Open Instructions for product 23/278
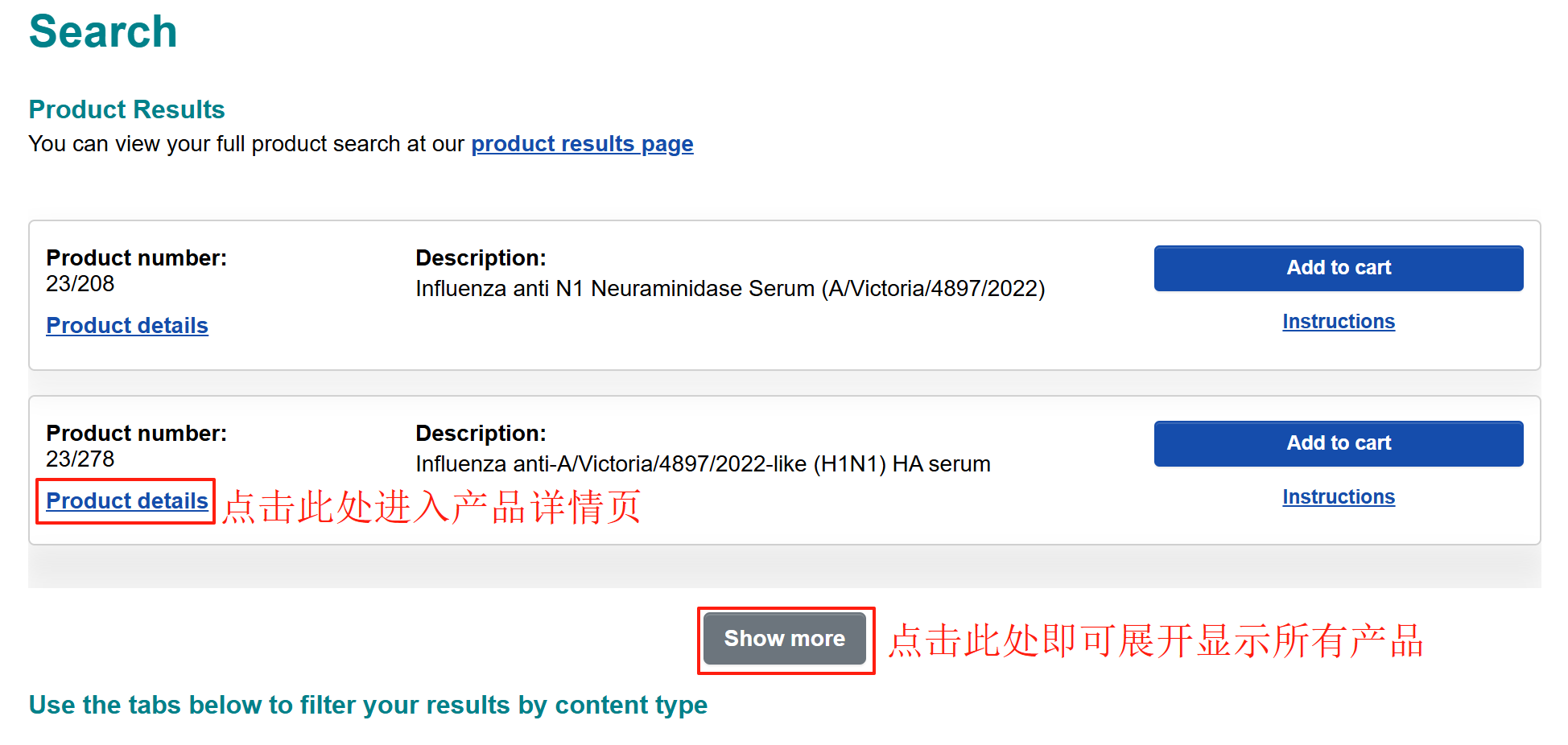 click(x=1338, y=497)
